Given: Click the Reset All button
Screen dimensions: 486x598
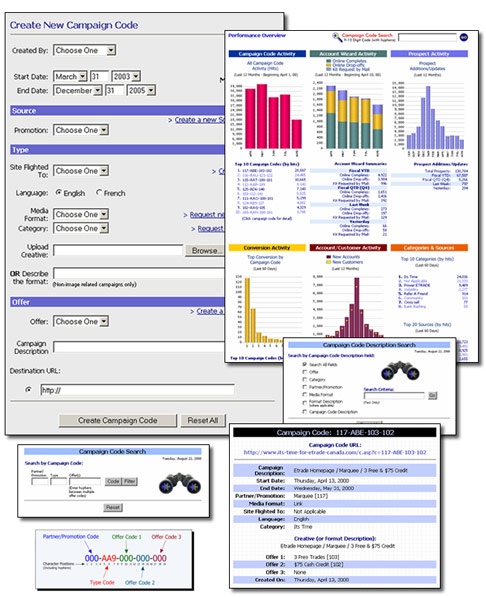Looking at the screenshot, I should 203,420.
